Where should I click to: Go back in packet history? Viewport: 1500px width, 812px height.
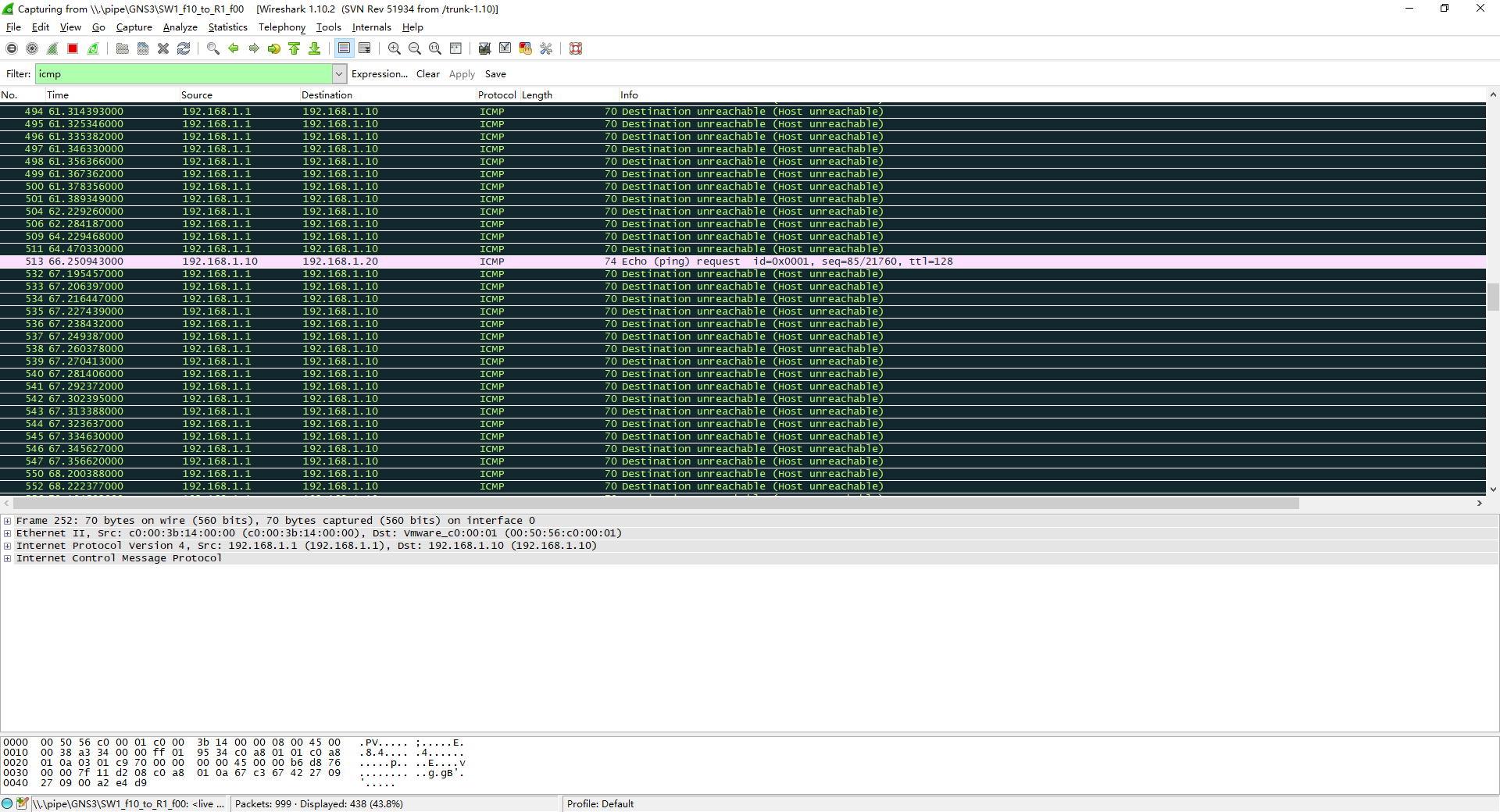point(234,48)
